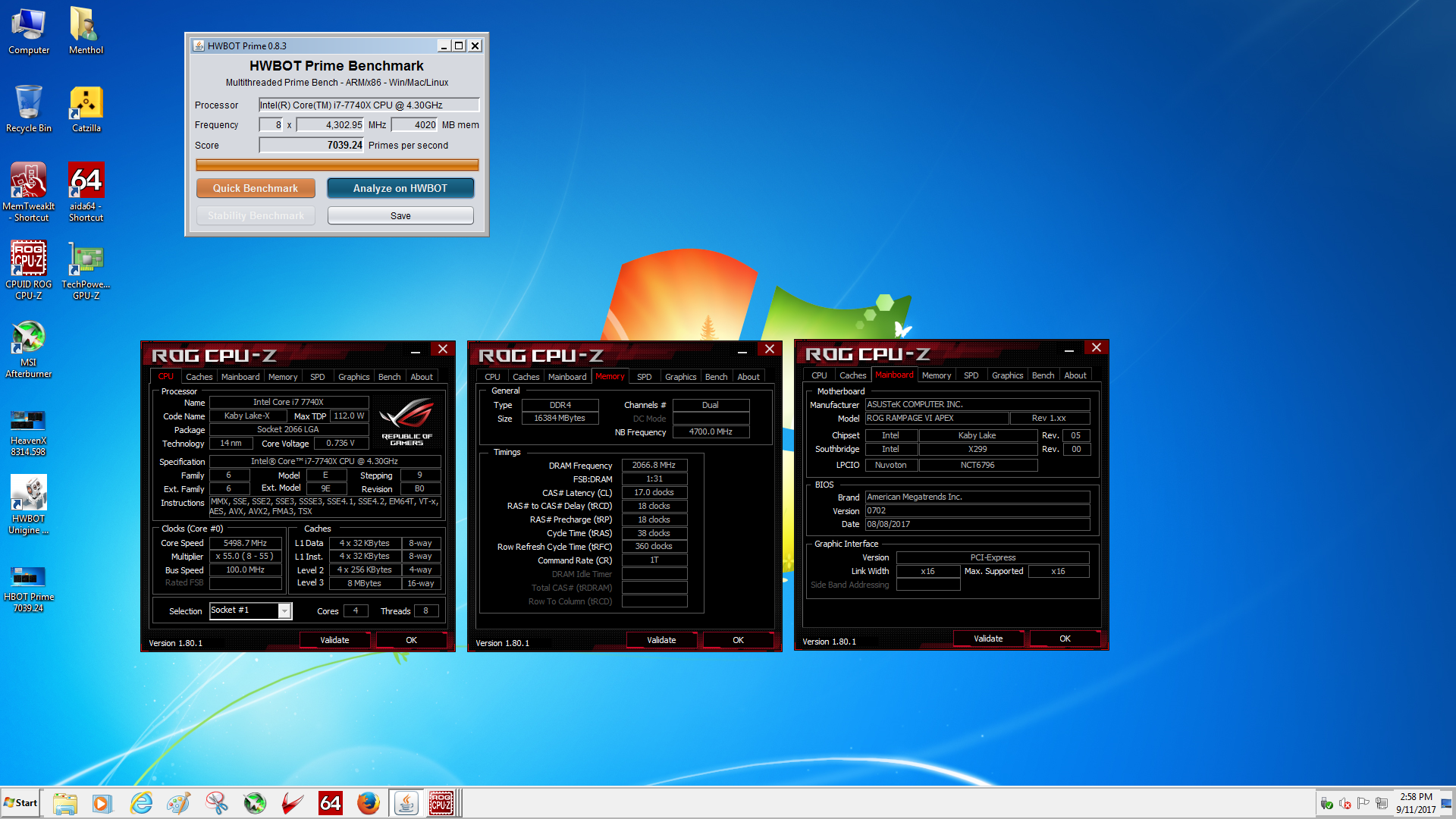The image size is (1456, 819).
Task: Click the Processor name field in HWBOT Prime
Action: pos(369,105)
